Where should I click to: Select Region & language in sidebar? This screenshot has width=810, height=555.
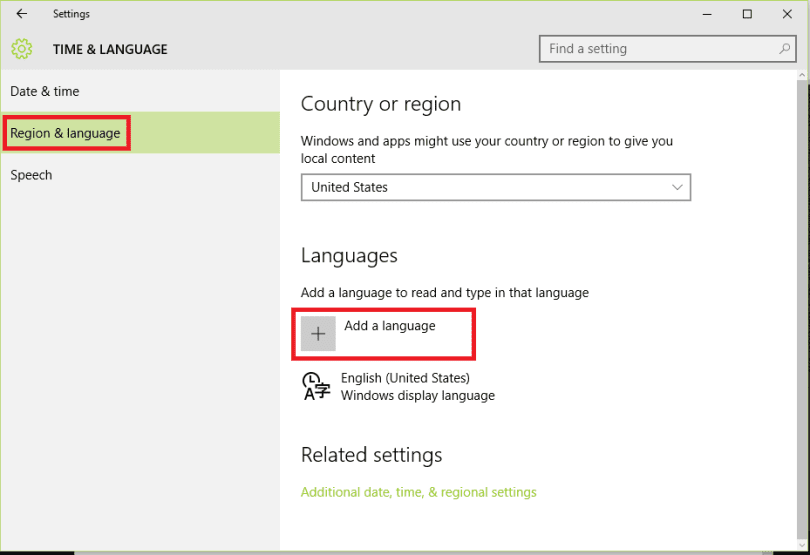point(140,133)
